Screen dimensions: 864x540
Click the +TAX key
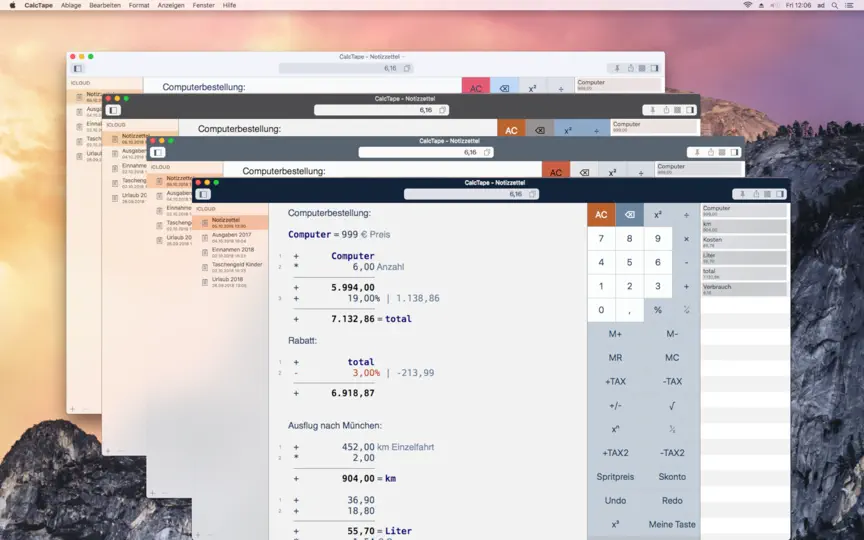pyautogui.click(x=615, y=381)
